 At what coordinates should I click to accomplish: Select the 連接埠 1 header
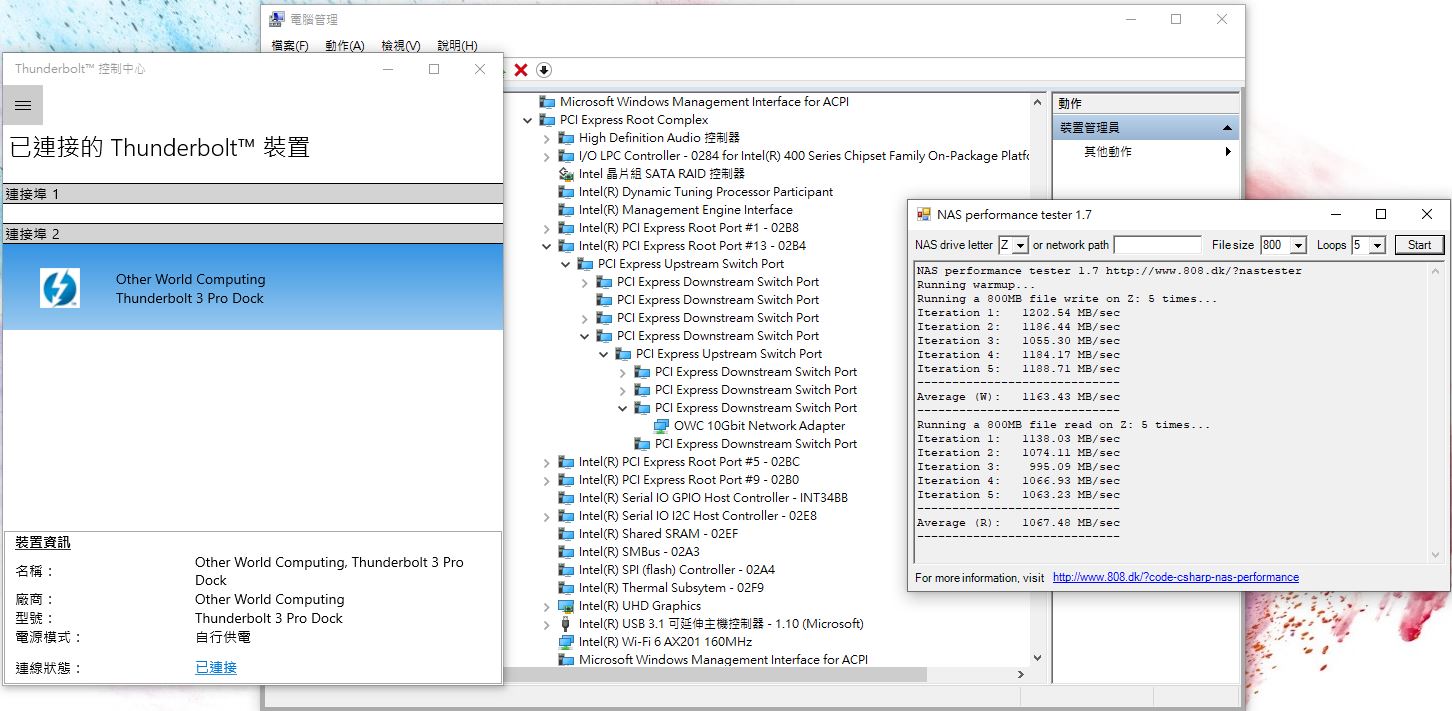(x=253, y=194)
